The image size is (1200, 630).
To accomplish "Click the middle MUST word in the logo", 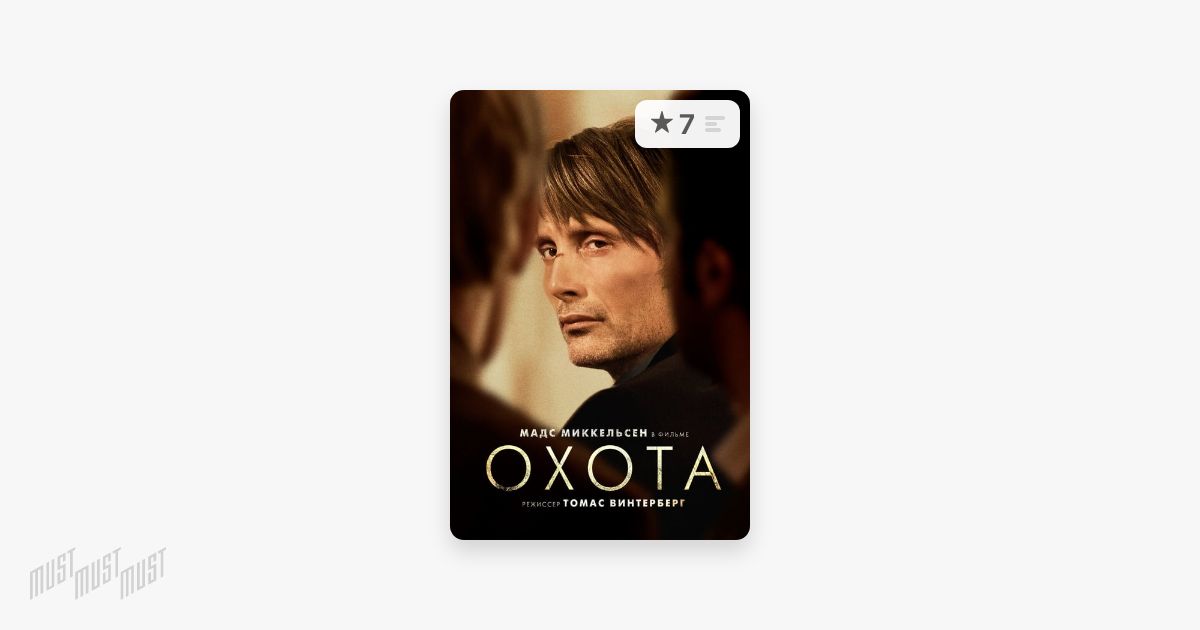I will pyautogui.click(x=97, y=572).
